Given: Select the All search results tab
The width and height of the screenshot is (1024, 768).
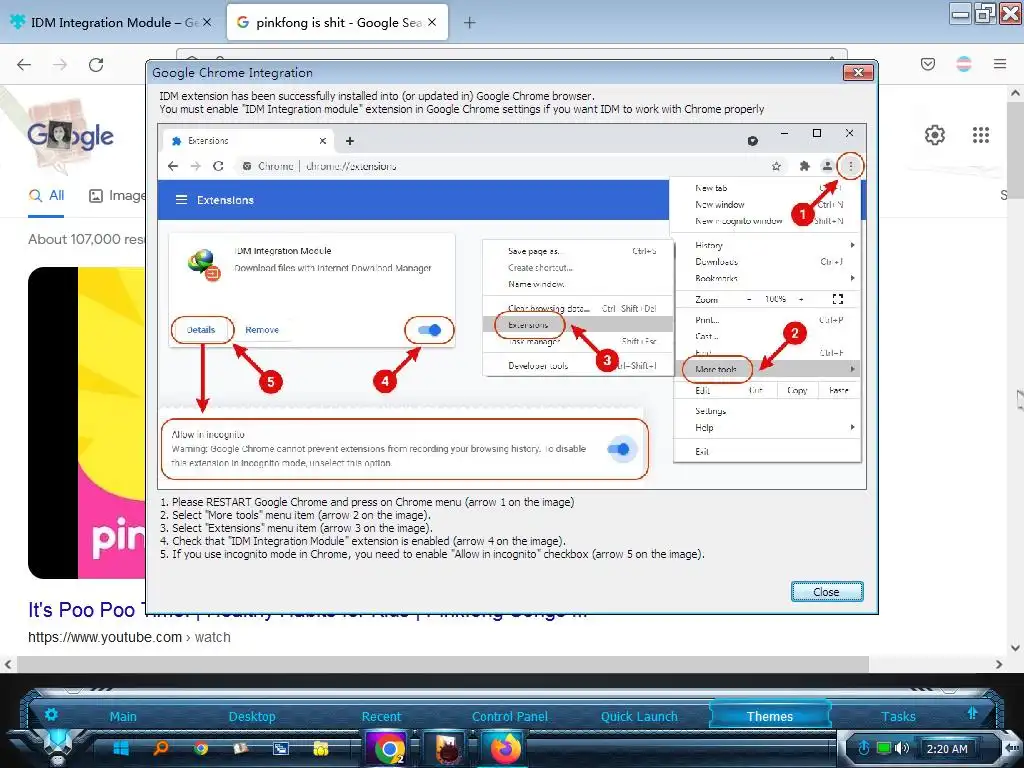Looking at the screenshot, I should click(x=46, y=195).
